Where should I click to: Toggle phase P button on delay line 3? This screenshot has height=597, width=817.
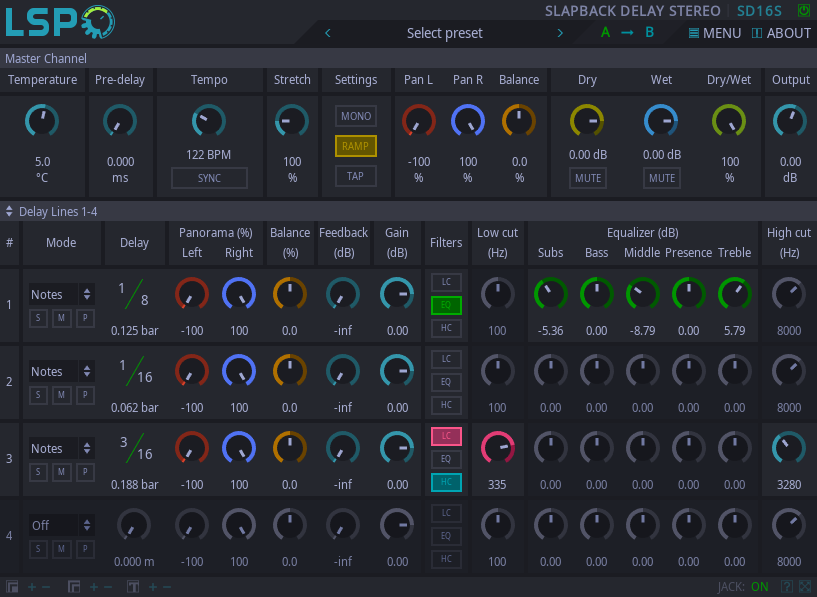pos(85,472)
